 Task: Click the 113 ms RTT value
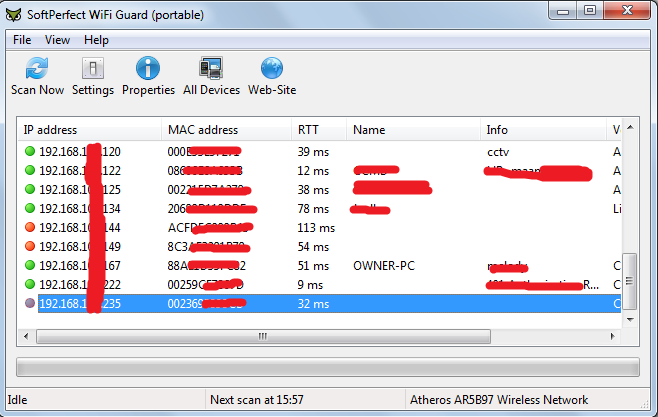[x=316, y=228]
